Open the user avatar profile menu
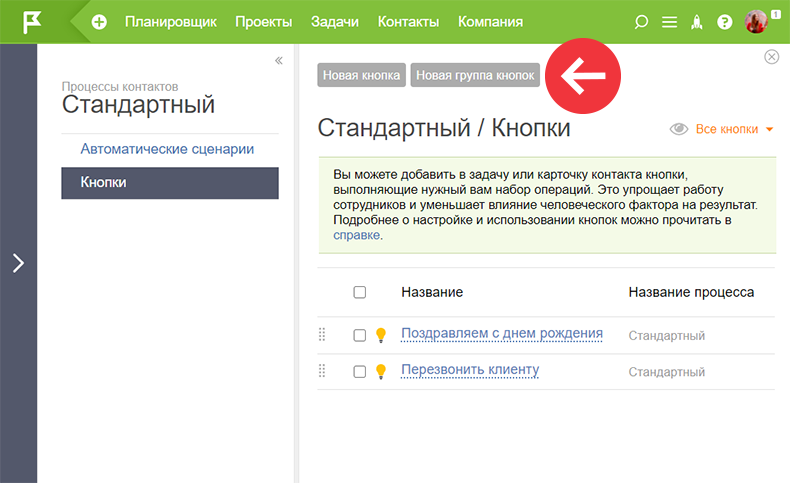Viewport: 790px width, 483px height. (x=756, y=22)
